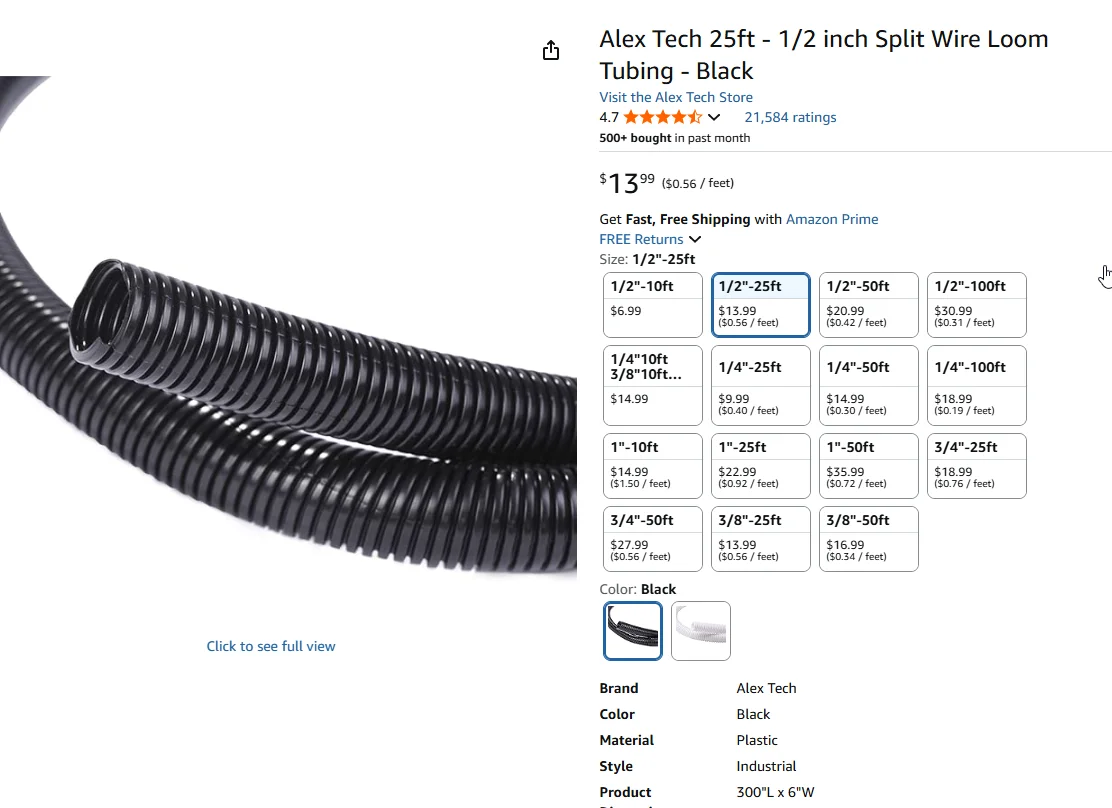Choose the 1/2"-100ft size option
1112x808 pixels.
point(976,304)
